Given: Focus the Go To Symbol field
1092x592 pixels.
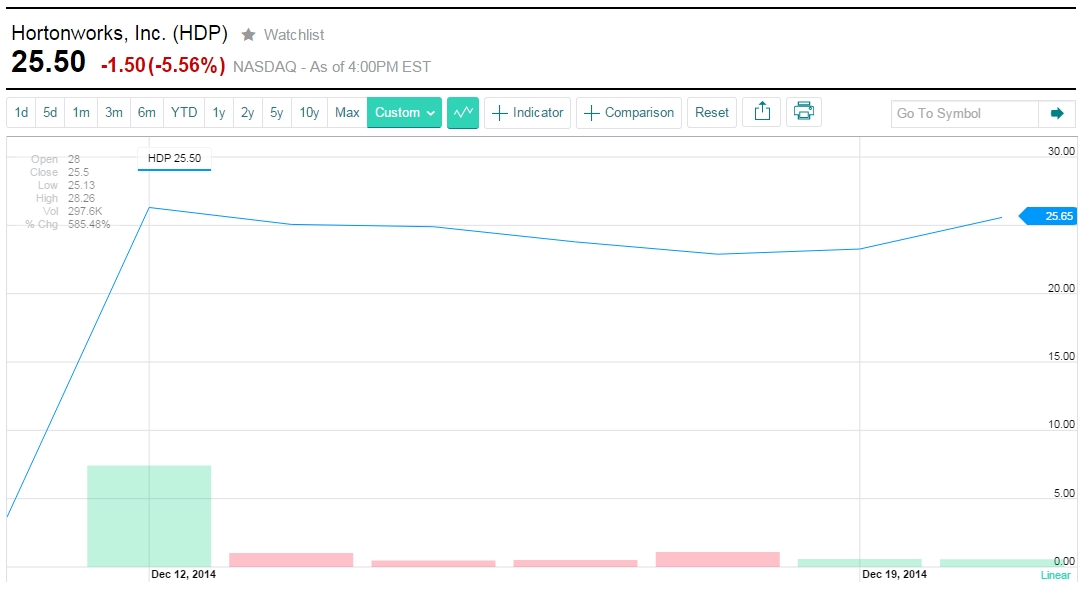Looking at the screenshot, I should tap(965, 114).
